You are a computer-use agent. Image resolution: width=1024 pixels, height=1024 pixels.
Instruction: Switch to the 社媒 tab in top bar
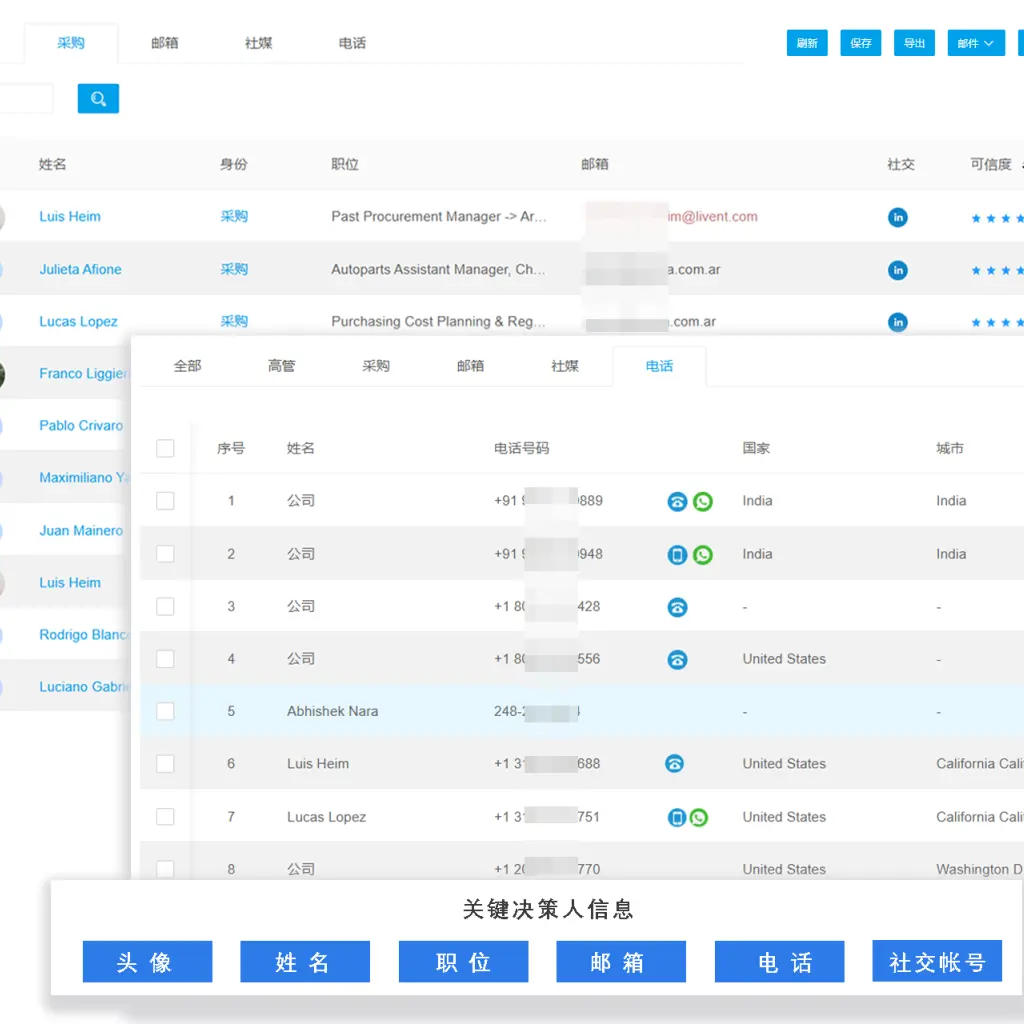pyautogui.click(x=258, y=43)
